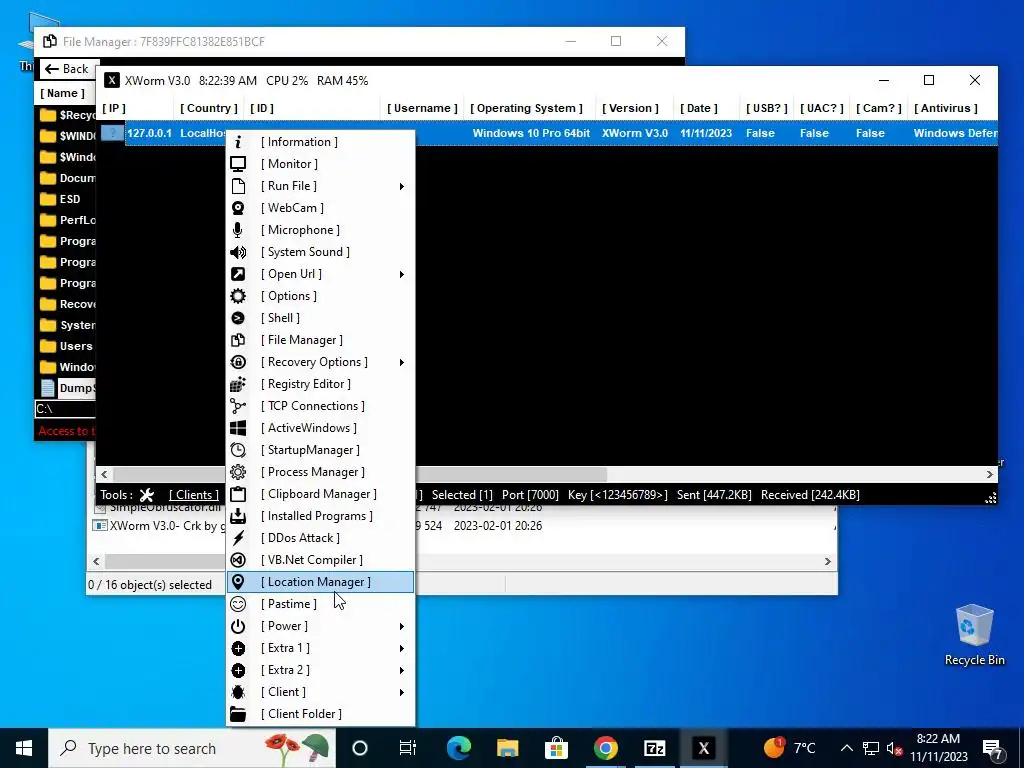Click the ActiveWindows logo icon
This screenshot has height=768, width=1024.
pyautogui.click(x=238, y=428)
